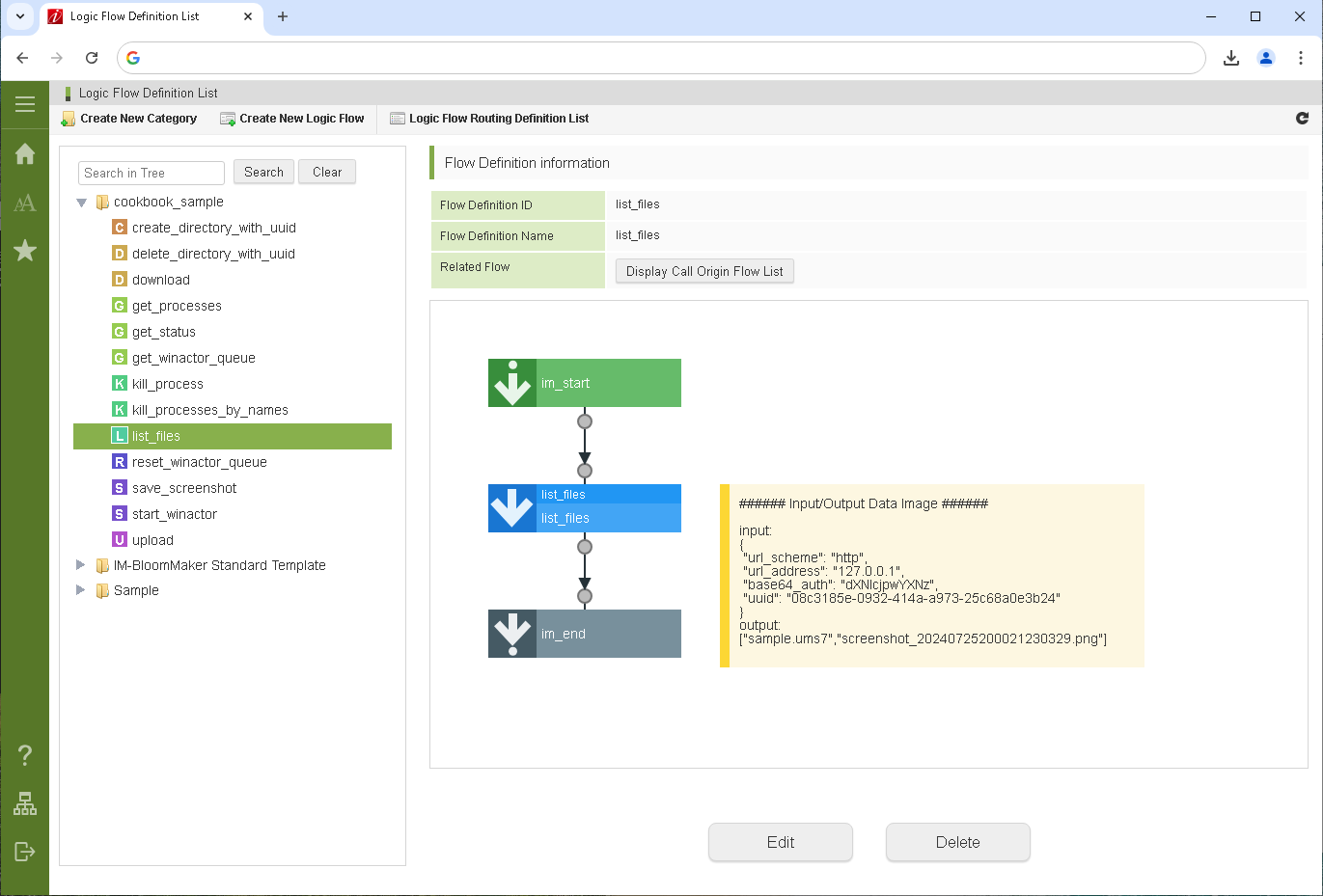
Task: Click the star favorites sidebar icon
Action: click(25, 251)
